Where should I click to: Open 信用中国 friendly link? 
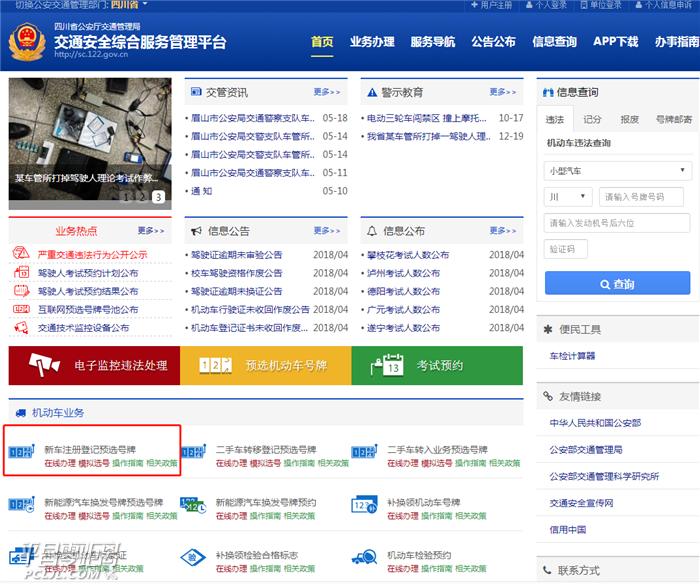[567, 530]
